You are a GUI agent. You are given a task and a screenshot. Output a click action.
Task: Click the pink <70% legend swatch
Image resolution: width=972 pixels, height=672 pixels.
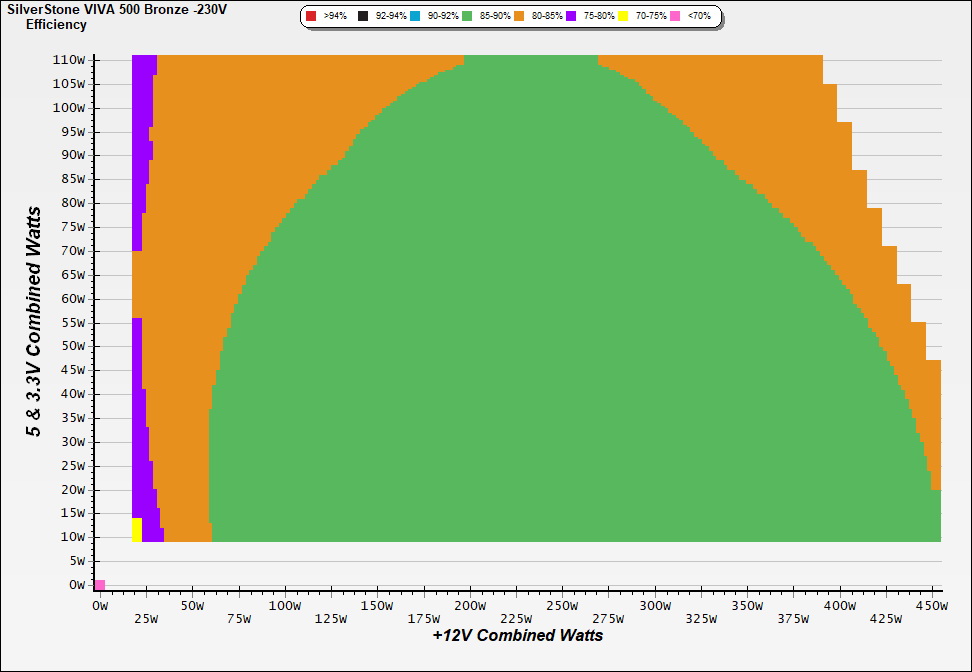click(x=676, y=17)
